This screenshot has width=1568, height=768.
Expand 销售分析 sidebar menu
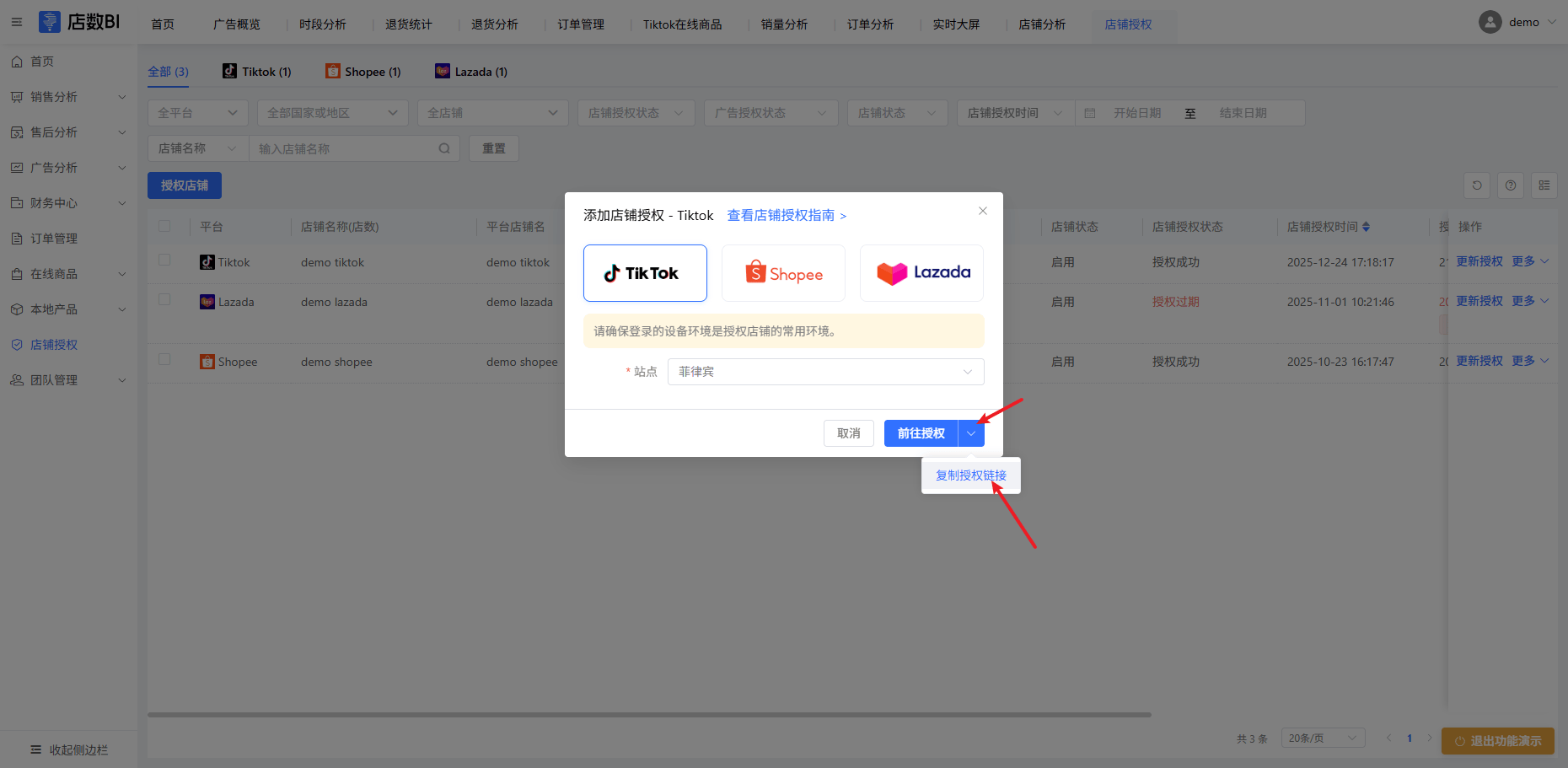click(x=68, y=97)
